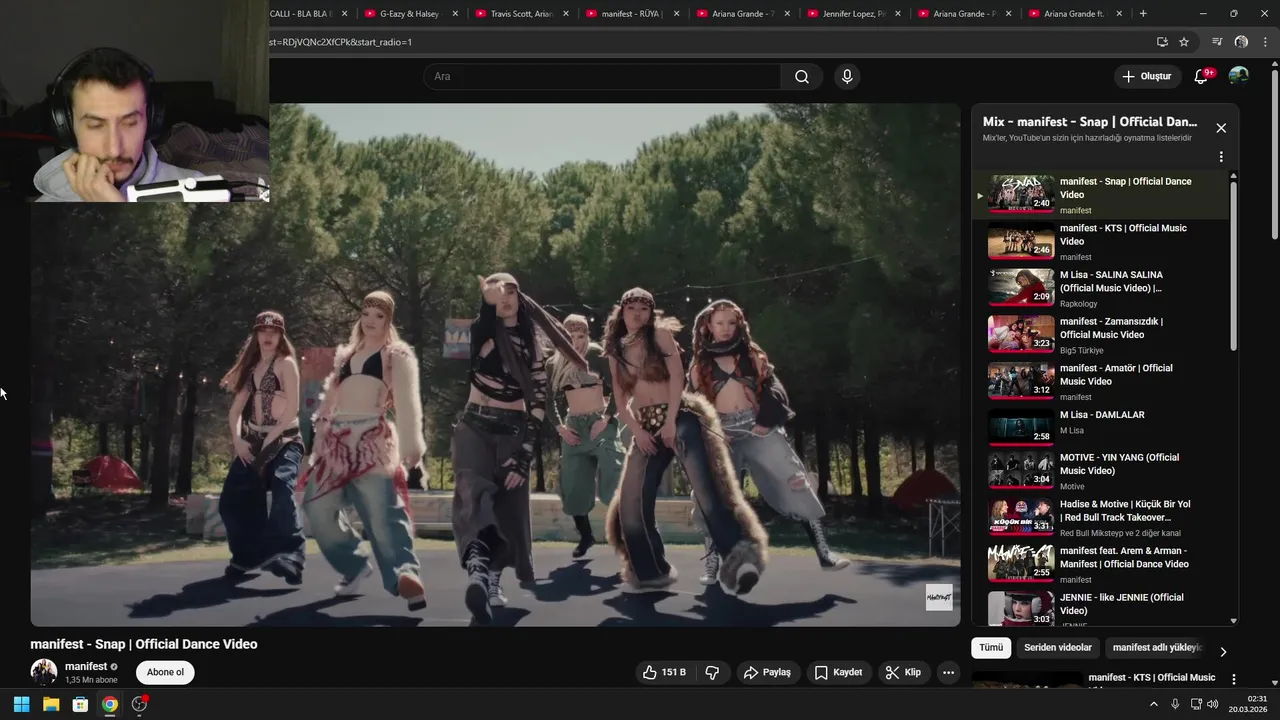Expand the system tray hidden icons chevron
This screenshot has width=1280, height=720.
pyautogui.click(x=1153, y=704)
